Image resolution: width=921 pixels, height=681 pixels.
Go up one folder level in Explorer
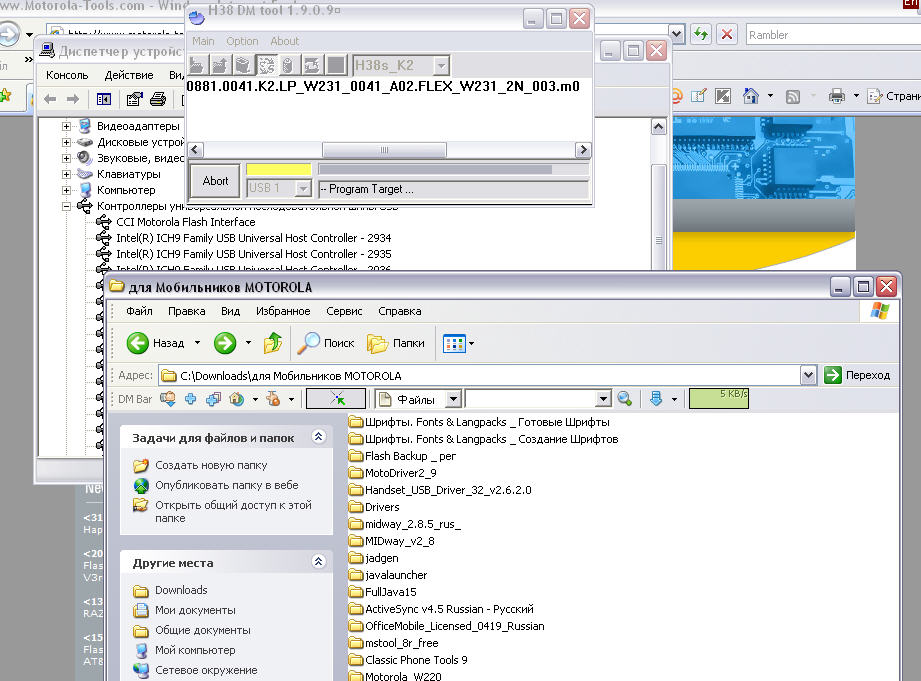point(273,343)
